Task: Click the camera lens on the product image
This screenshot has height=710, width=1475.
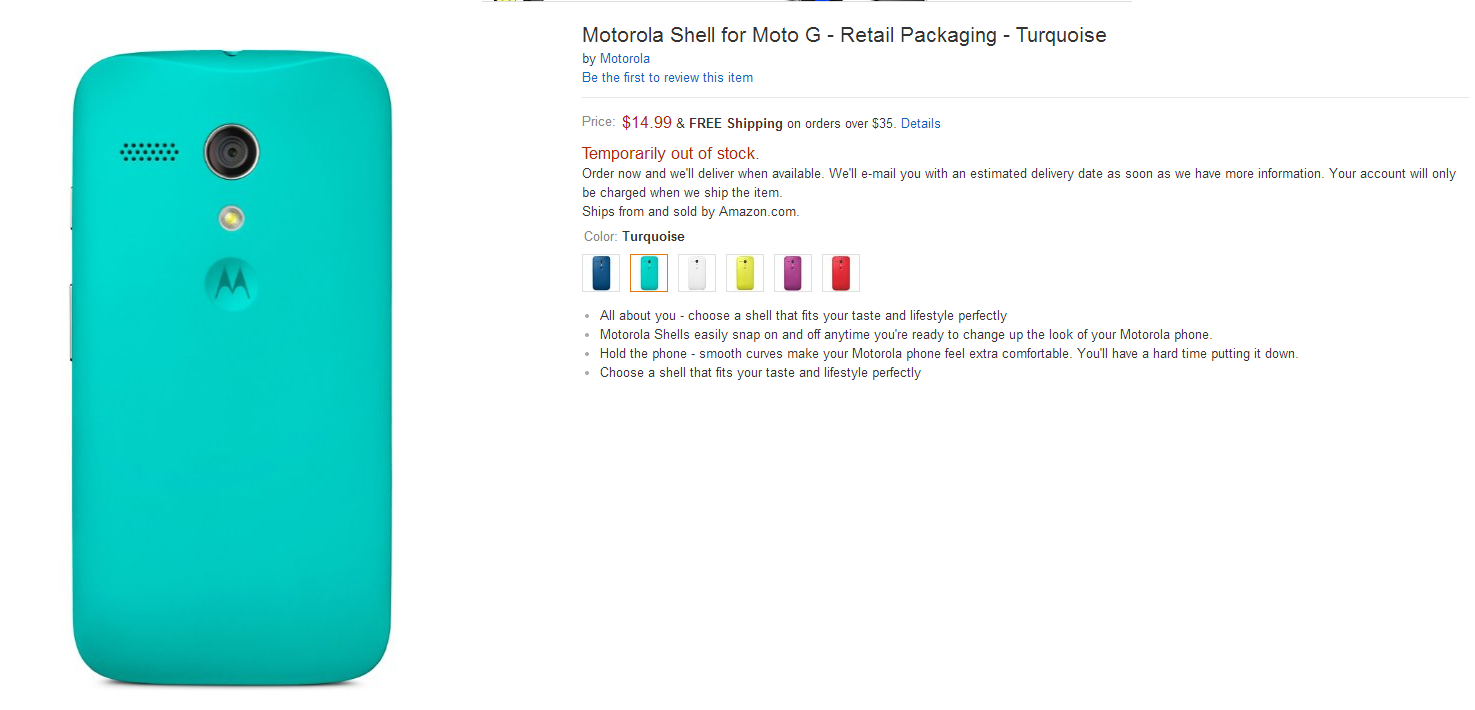Action: click(232, 152)
